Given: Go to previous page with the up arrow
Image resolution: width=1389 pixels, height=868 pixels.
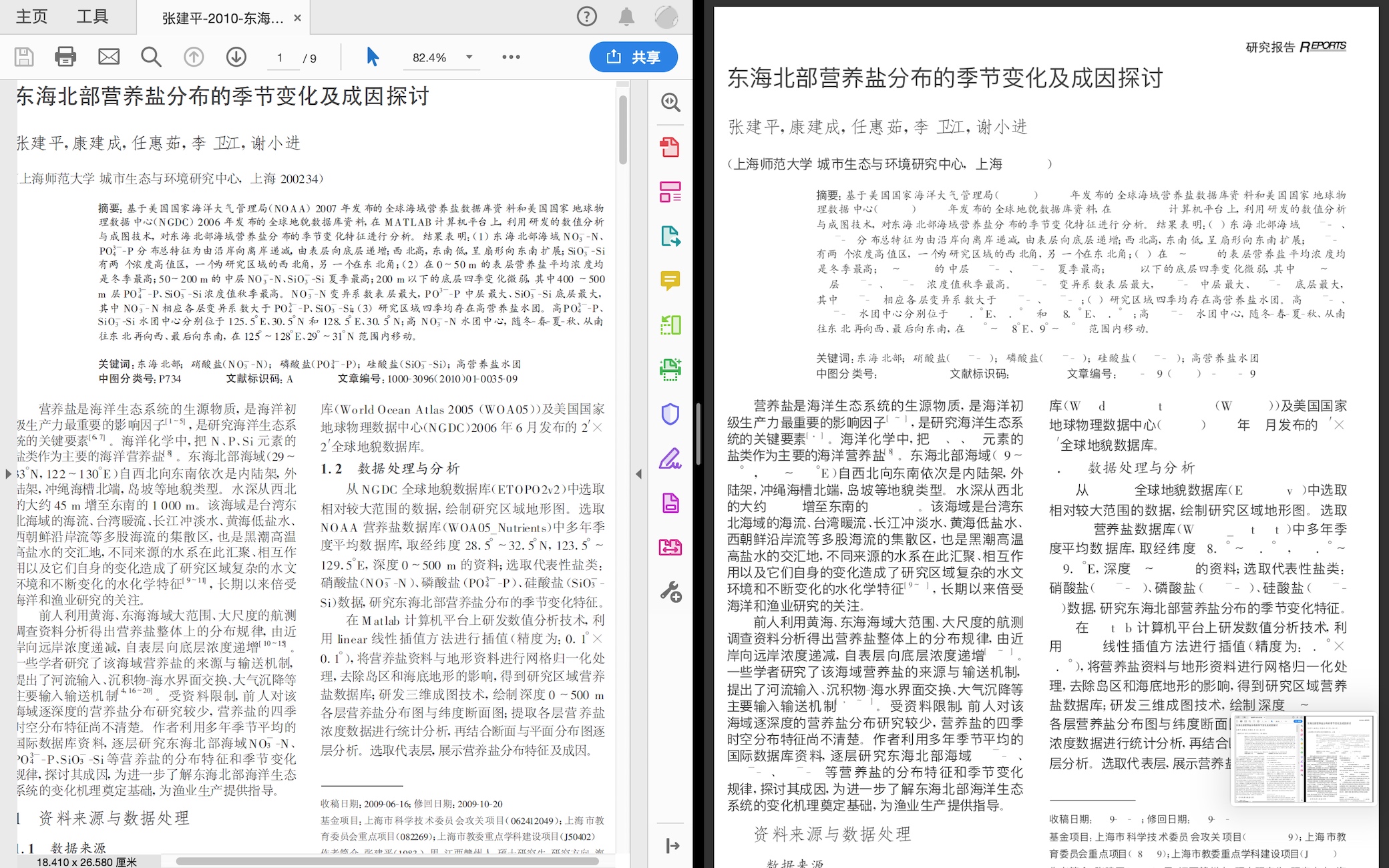Looking at the screenshot, I should click(194, 57).
